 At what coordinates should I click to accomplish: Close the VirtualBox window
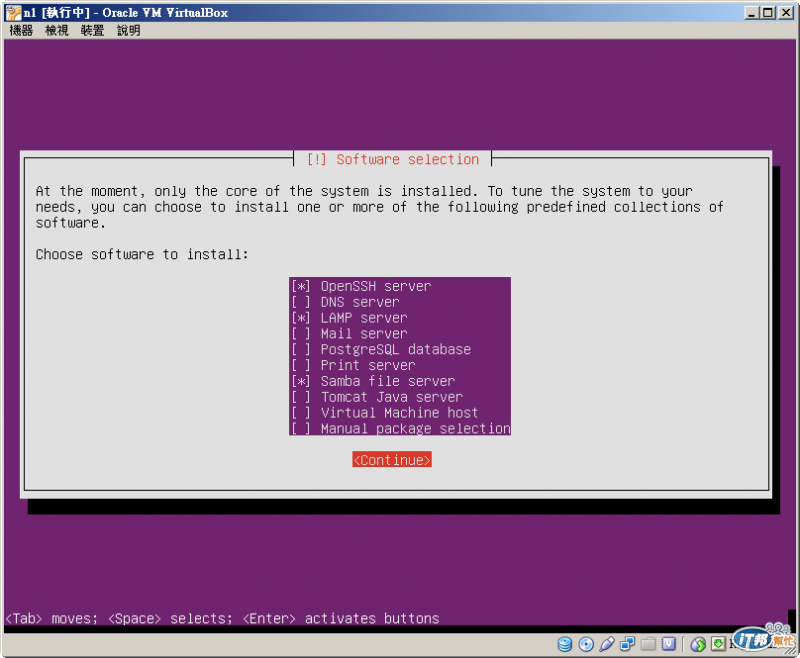[786, 13]
